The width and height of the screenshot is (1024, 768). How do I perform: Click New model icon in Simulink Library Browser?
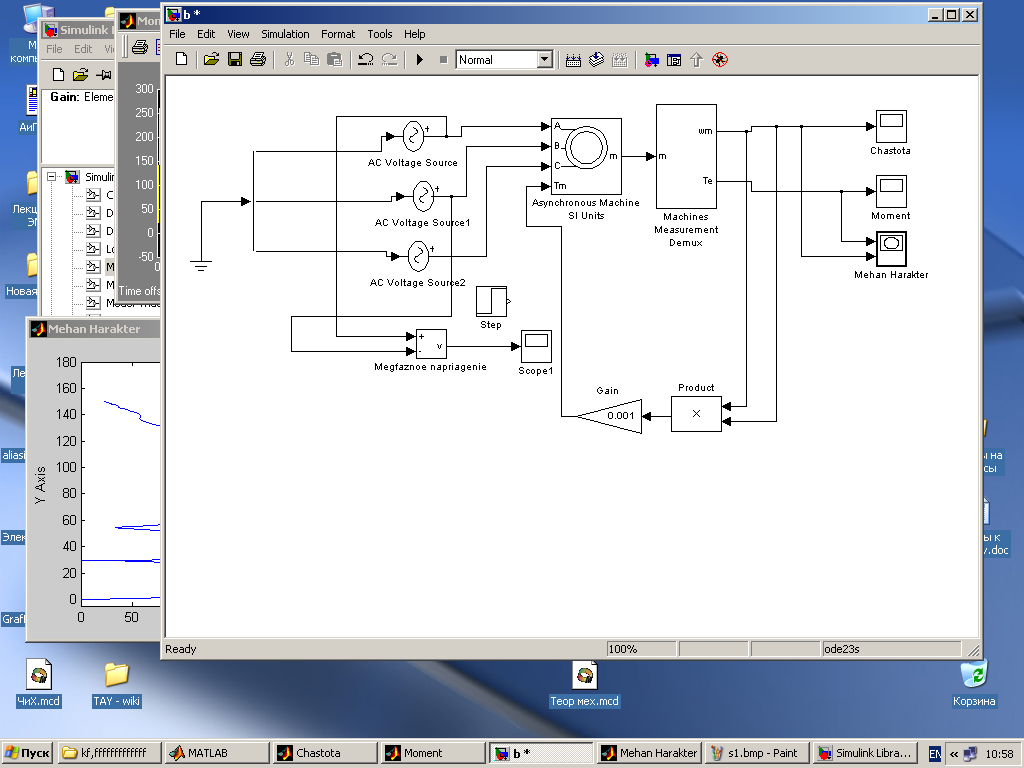58,74
